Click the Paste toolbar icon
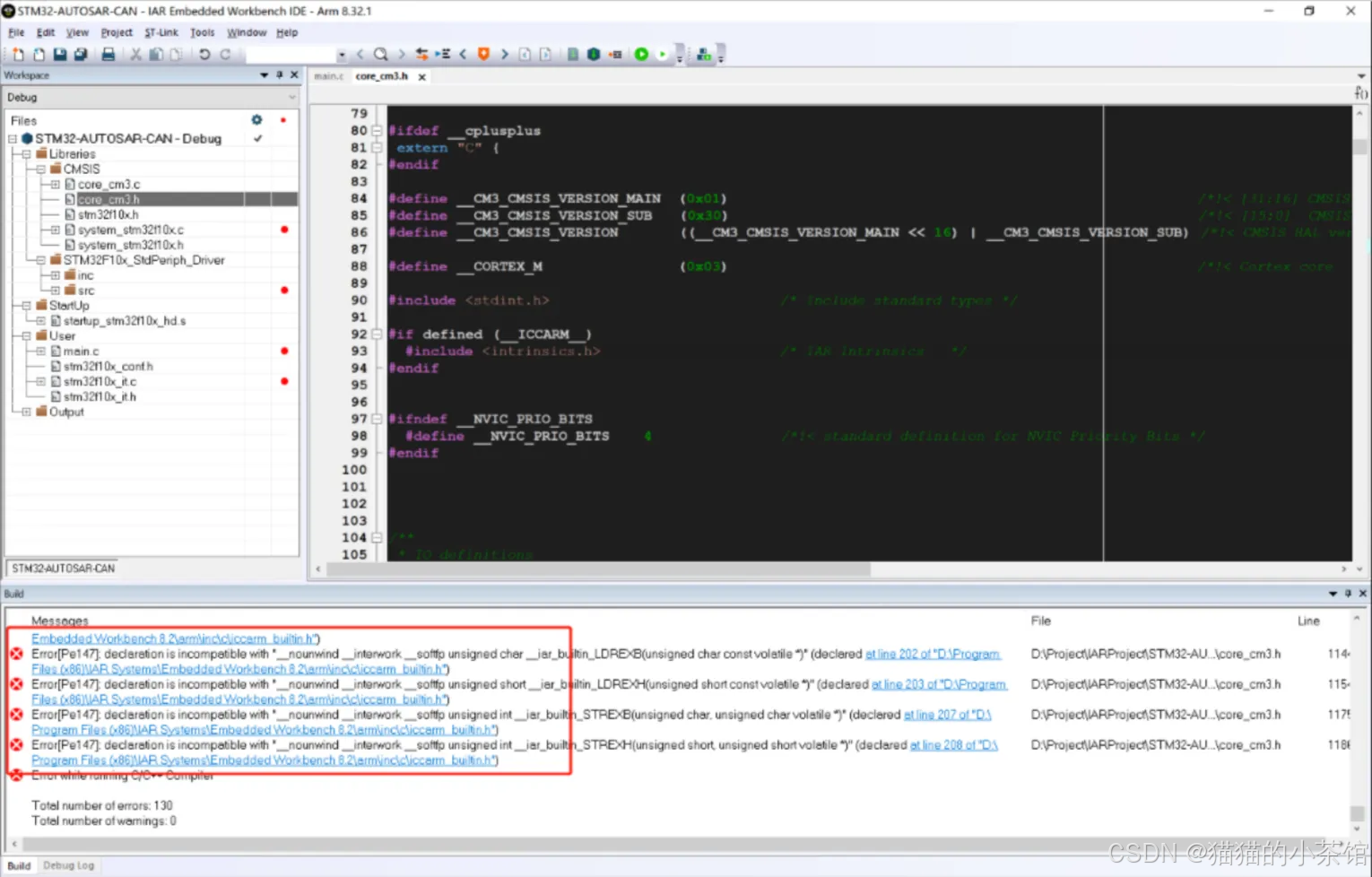Image resolution: width=1372 pixels, height=877 pixels. pyautogui.click(x=176, y=55)
